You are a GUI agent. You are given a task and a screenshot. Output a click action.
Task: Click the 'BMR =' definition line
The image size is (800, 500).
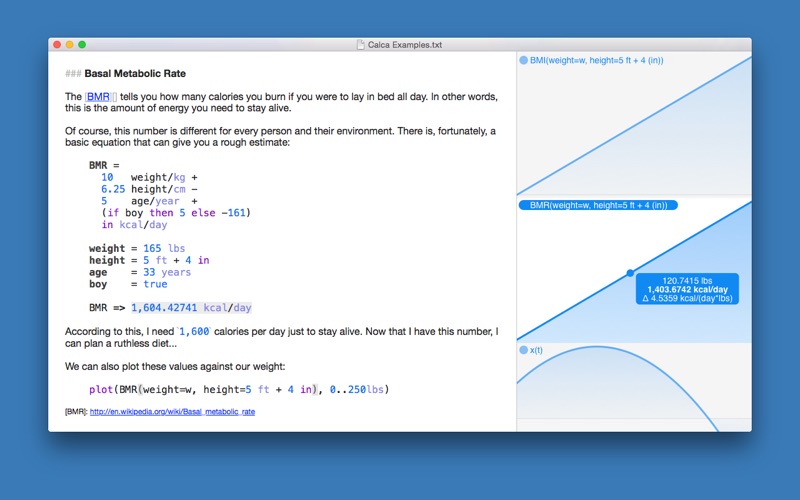tap(104, 165)
